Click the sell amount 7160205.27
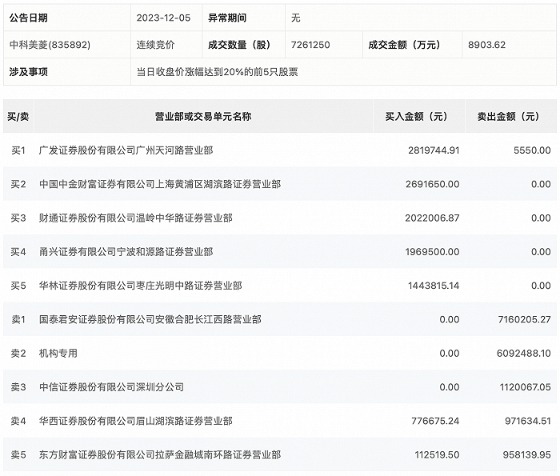 [x=524, y=319]
